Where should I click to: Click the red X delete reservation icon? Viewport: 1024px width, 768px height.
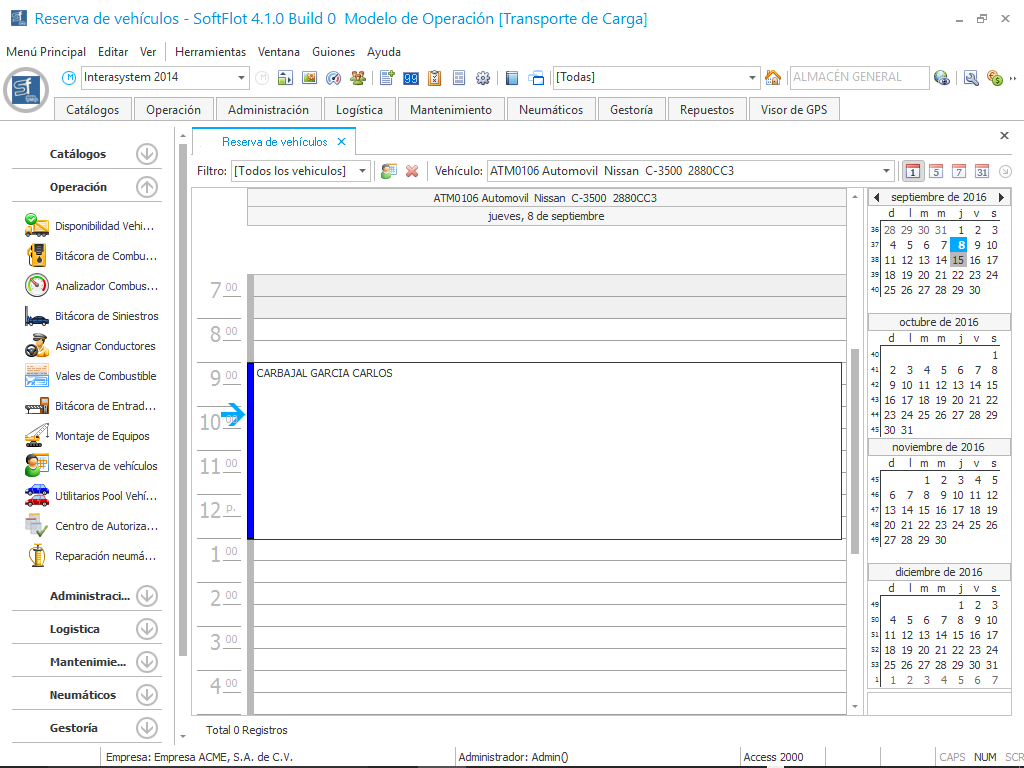(x=411, y=171)
